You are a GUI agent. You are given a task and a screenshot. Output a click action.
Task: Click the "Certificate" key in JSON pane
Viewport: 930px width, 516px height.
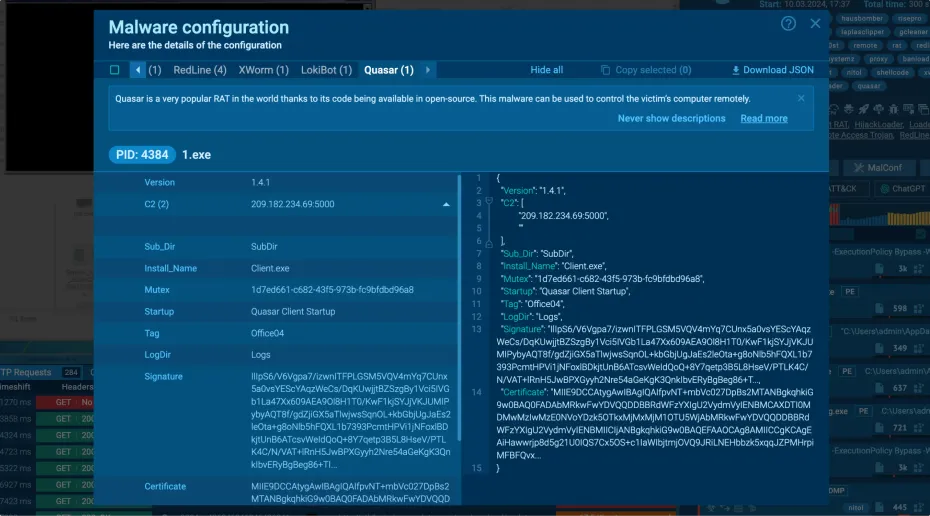(524, 393)
